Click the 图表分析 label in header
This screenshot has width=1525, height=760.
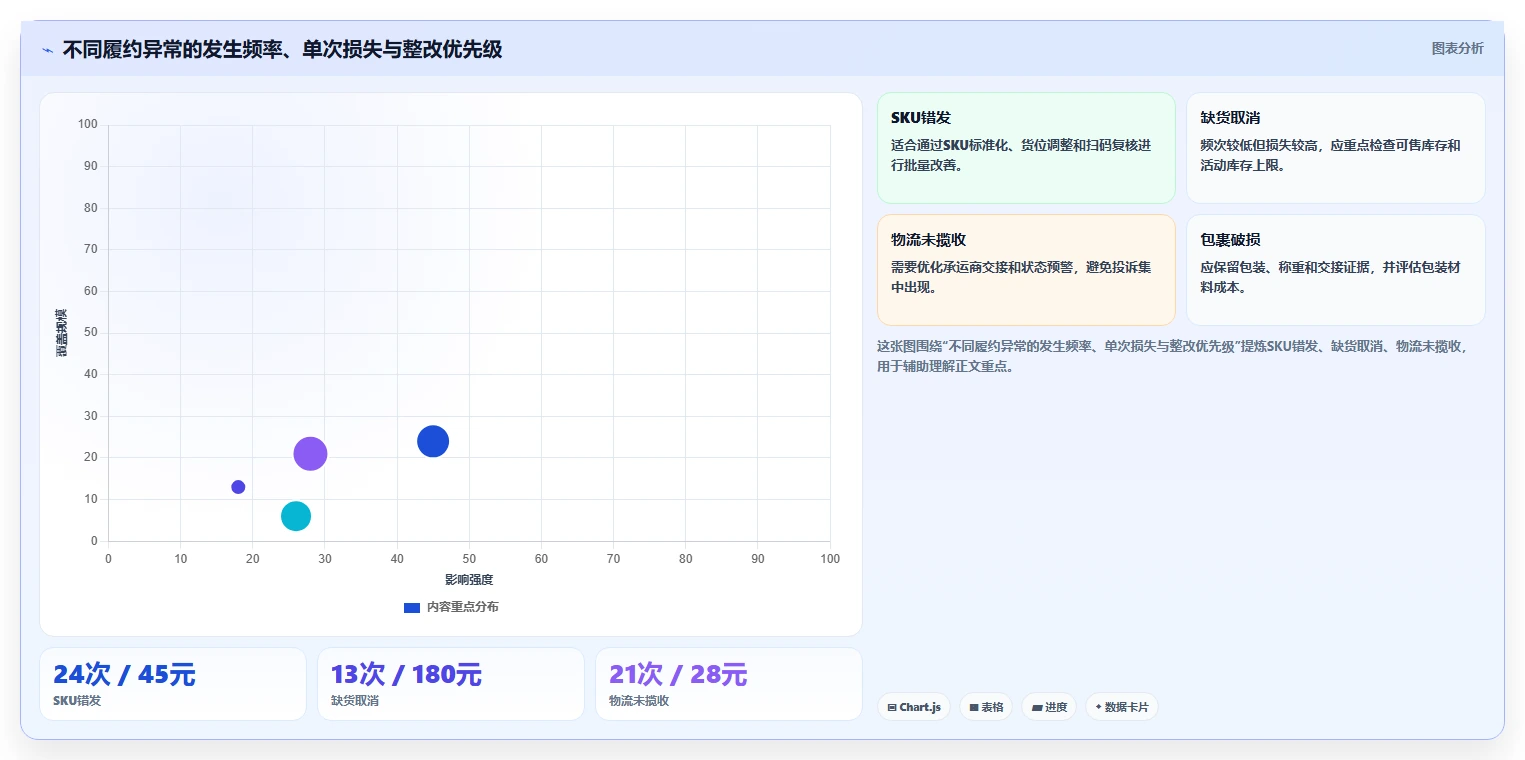(1457, 48)
